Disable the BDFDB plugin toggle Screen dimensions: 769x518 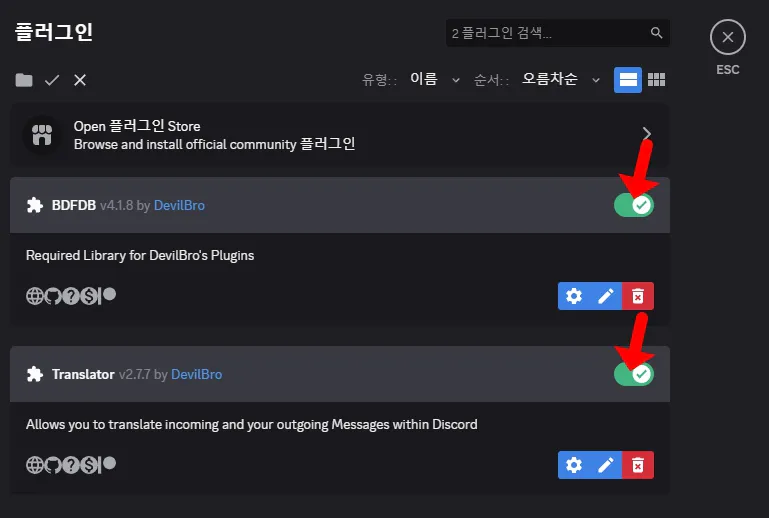[x=634, y=205]
